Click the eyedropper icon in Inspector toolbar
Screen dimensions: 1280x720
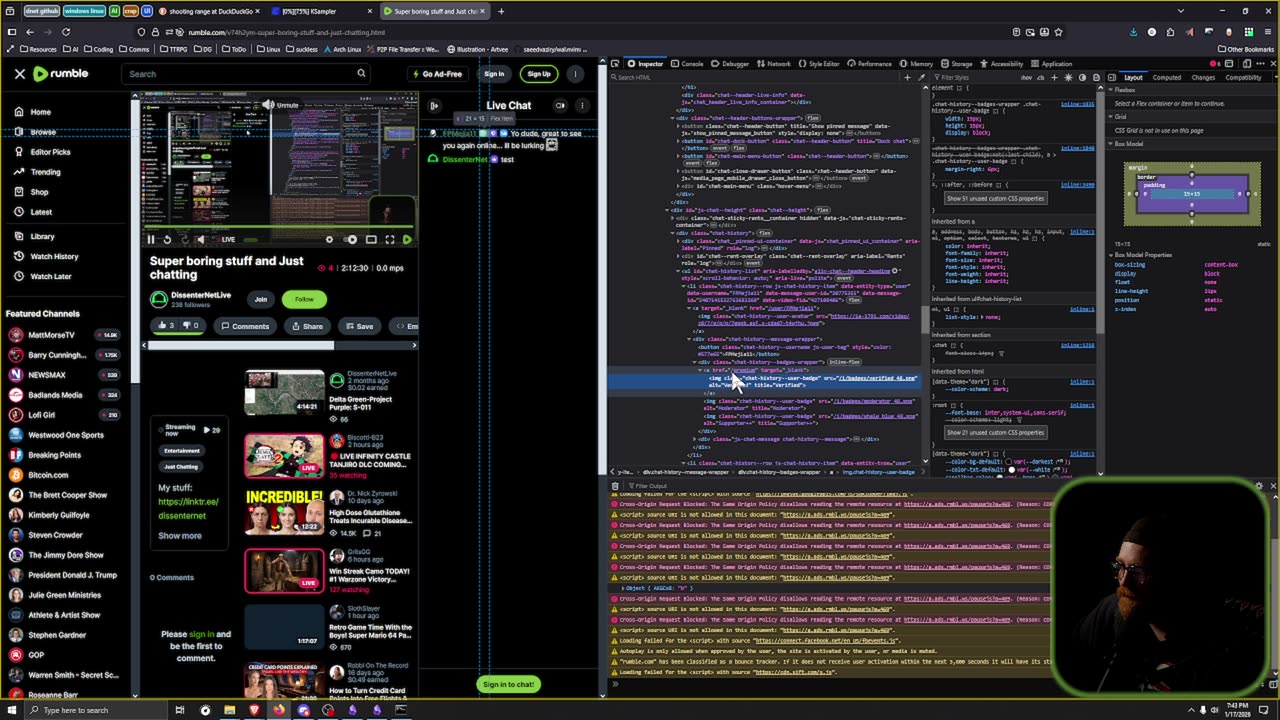920,77
